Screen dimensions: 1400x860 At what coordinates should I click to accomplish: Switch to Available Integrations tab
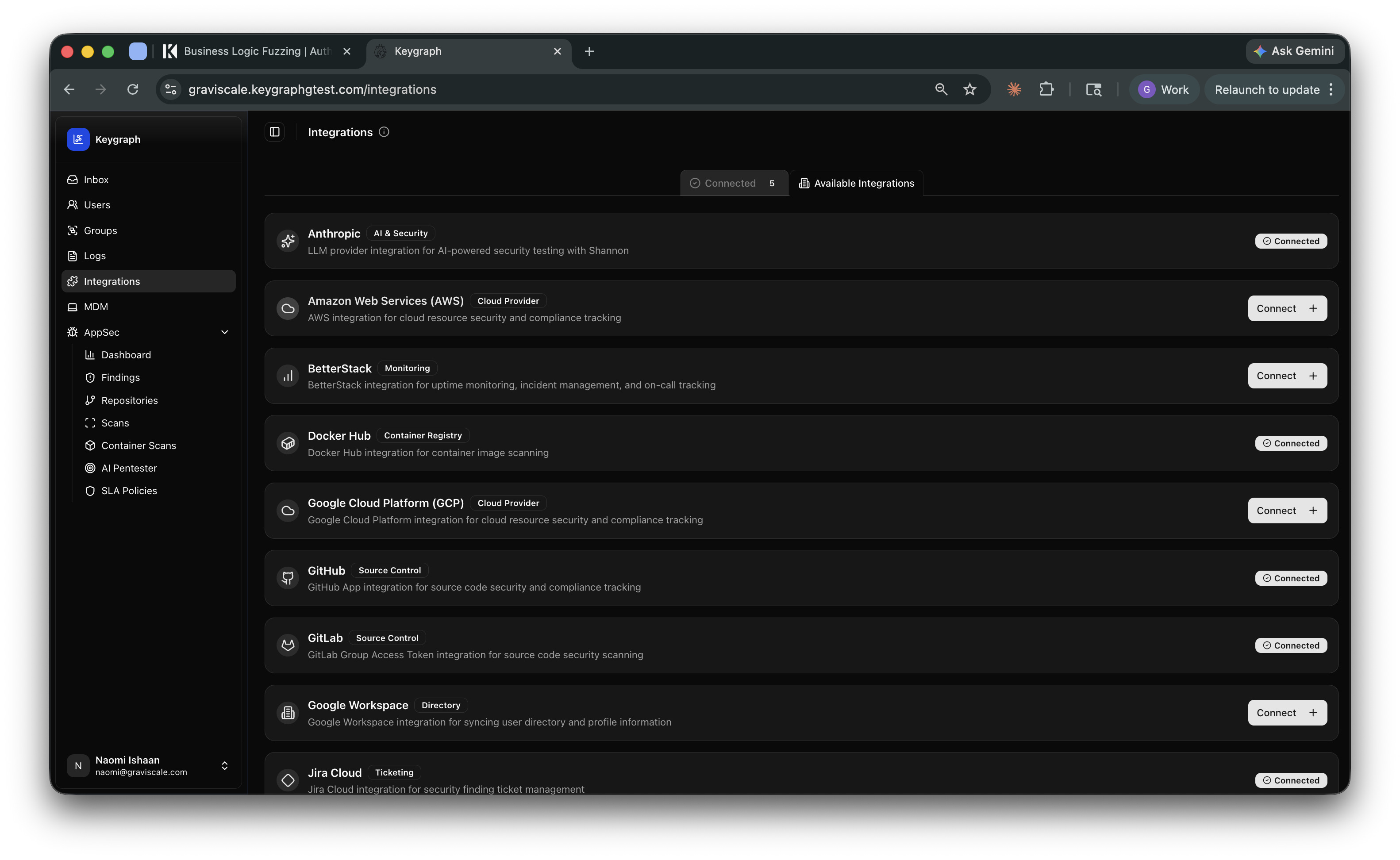857,183
